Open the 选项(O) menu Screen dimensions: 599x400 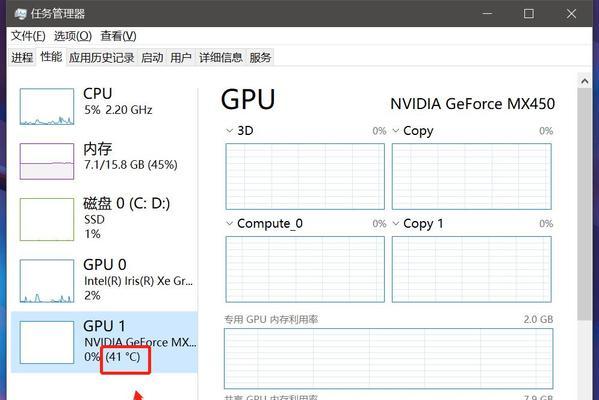(73, 36)
